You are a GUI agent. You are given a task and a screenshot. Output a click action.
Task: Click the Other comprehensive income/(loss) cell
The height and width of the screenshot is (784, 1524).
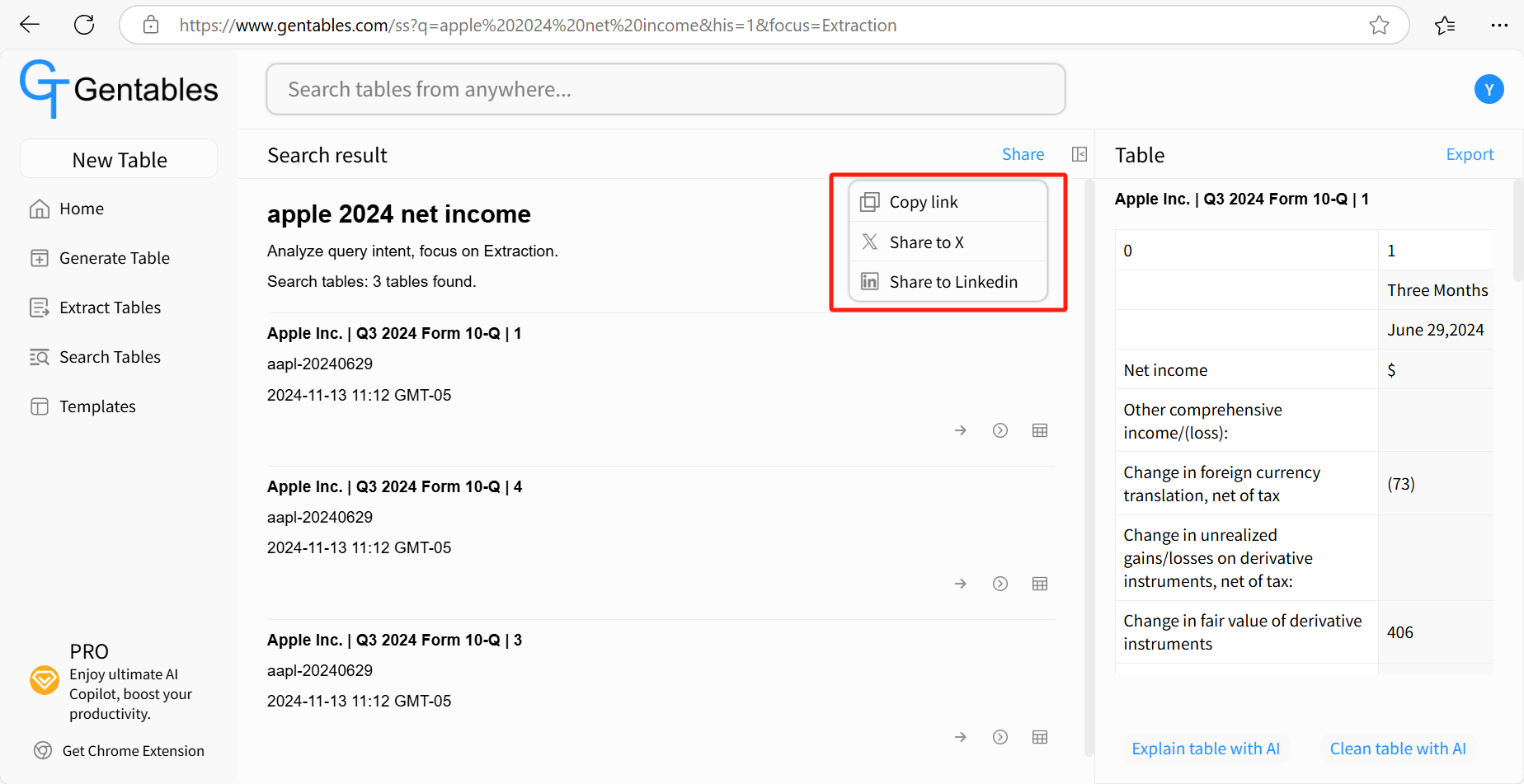tap(1247, 420)
